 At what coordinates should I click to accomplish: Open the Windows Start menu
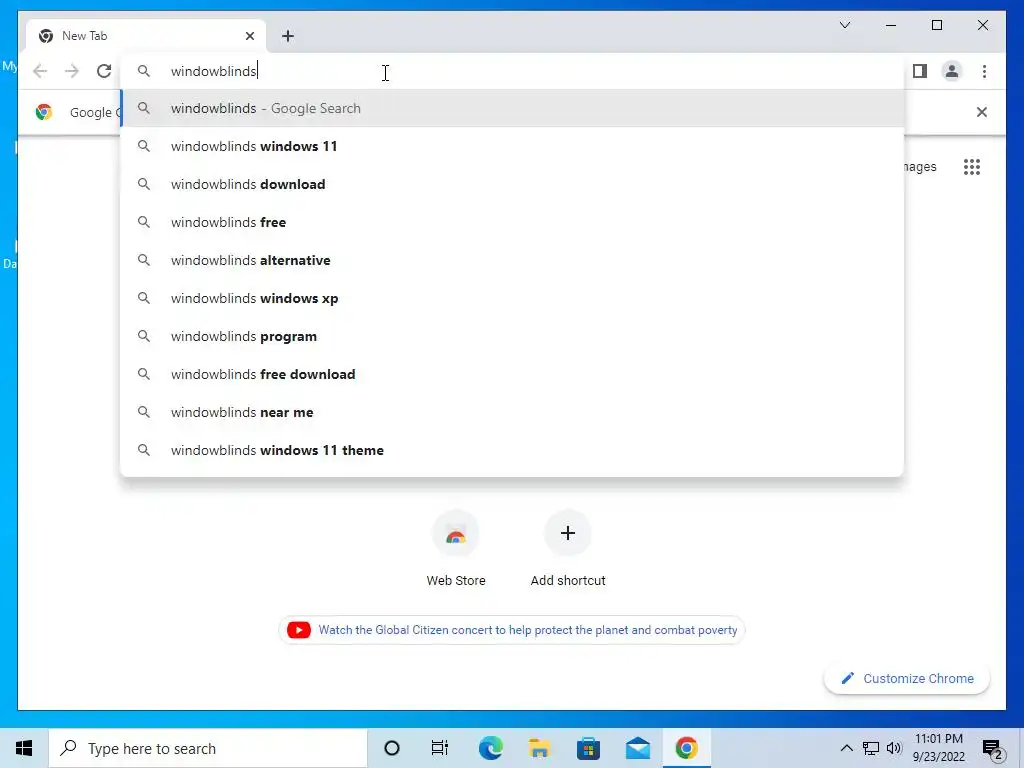coord(24,748)
